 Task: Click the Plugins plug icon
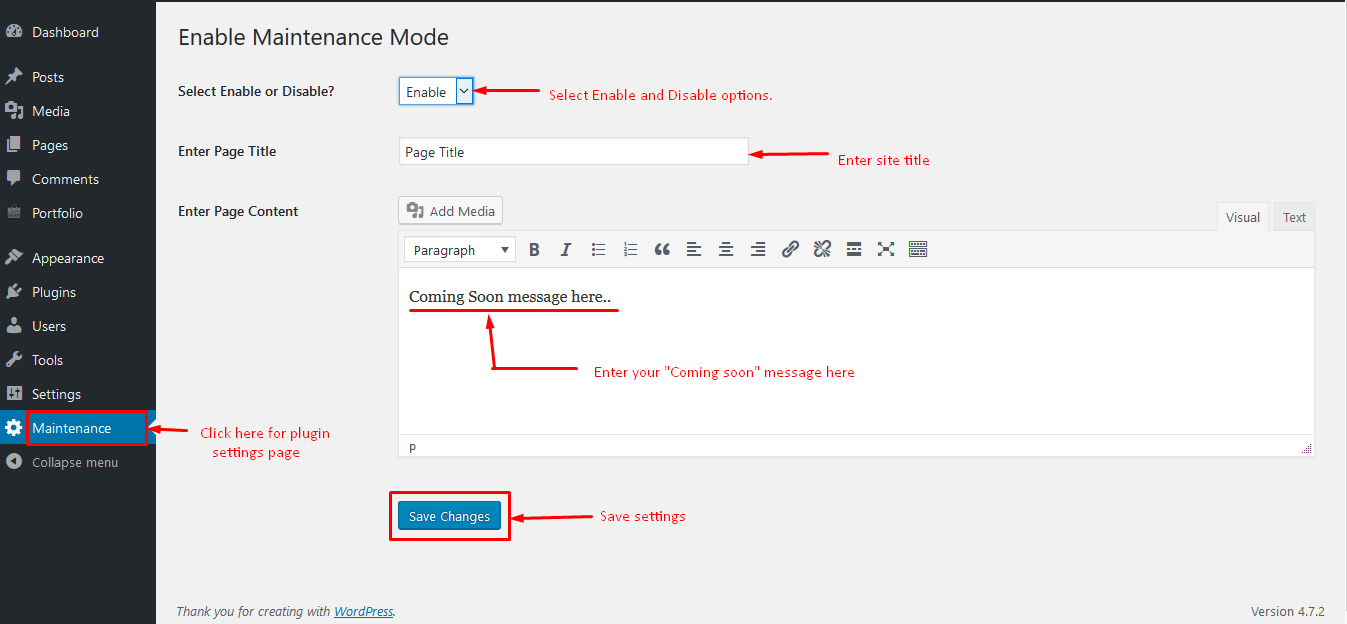pyautogui.click(x=14, y=292)
